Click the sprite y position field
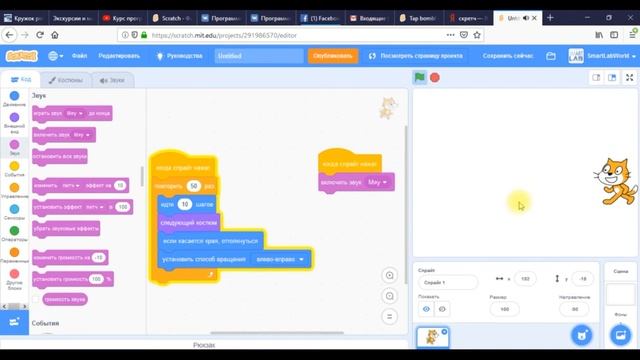Image resolution: width=640 pixels, height=360 pixels. pyautogui.click(x=582, y=279)
